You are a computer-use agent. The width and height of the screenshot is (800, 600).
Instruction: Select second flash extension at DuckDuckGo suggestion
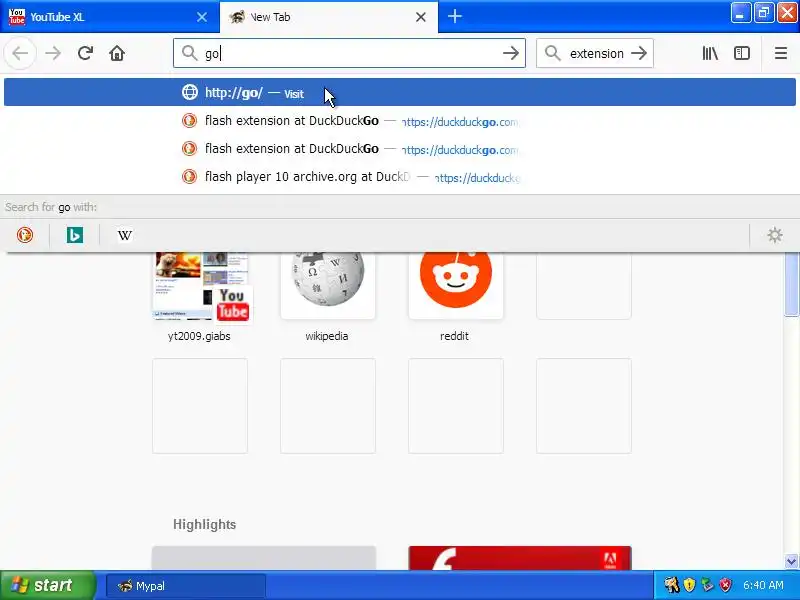click(399, 149)
